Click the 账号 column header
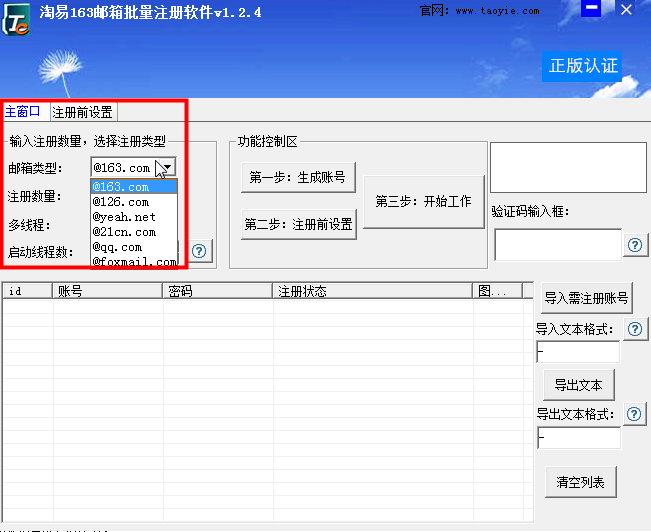This screenshot has height=532, width=651. click(x=107, y=291)
